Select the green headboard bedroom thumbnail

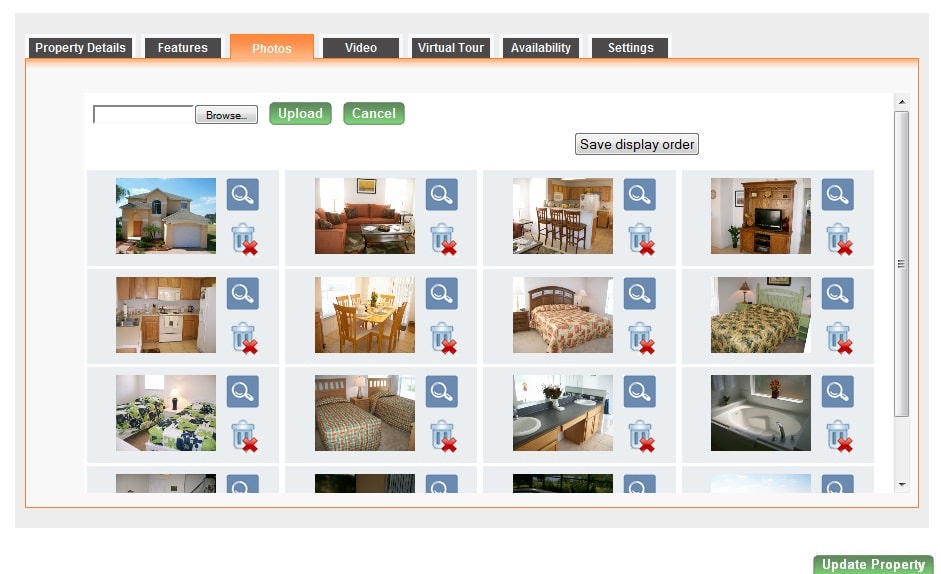coord(761,315)
